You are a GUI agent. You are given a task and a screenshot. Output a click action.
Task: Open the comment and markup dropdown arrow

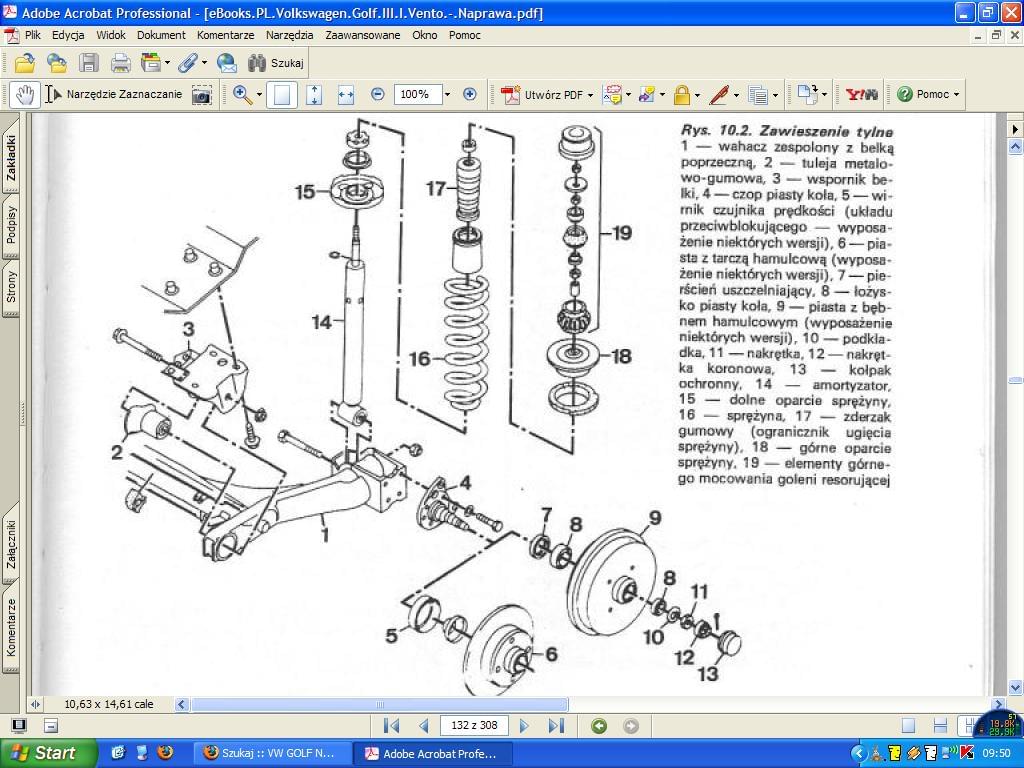click(628, 95)
